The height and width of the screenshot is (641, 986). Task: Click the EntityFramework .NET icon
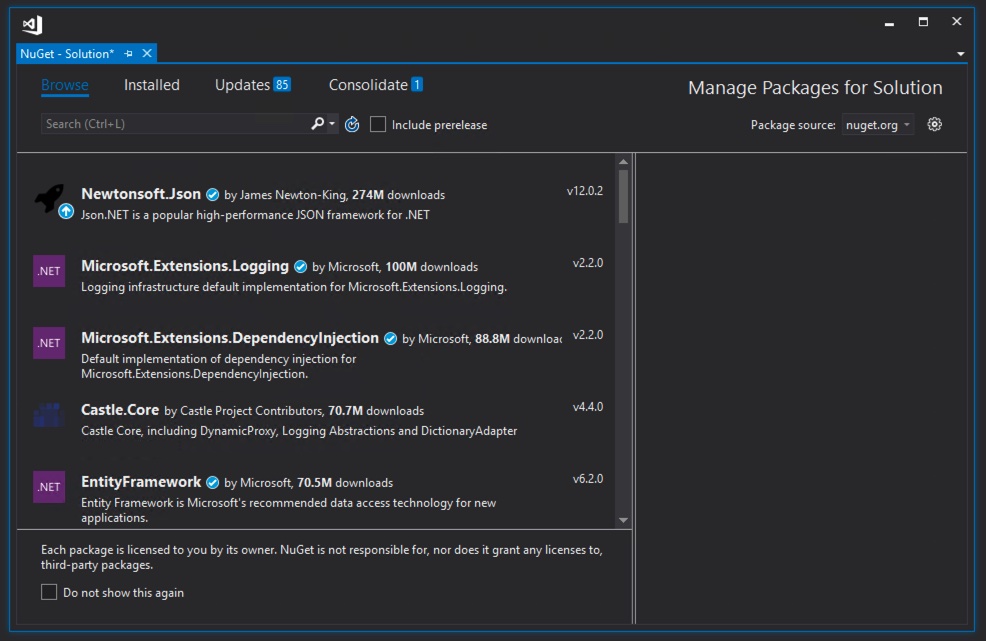[x=49, y=487]
